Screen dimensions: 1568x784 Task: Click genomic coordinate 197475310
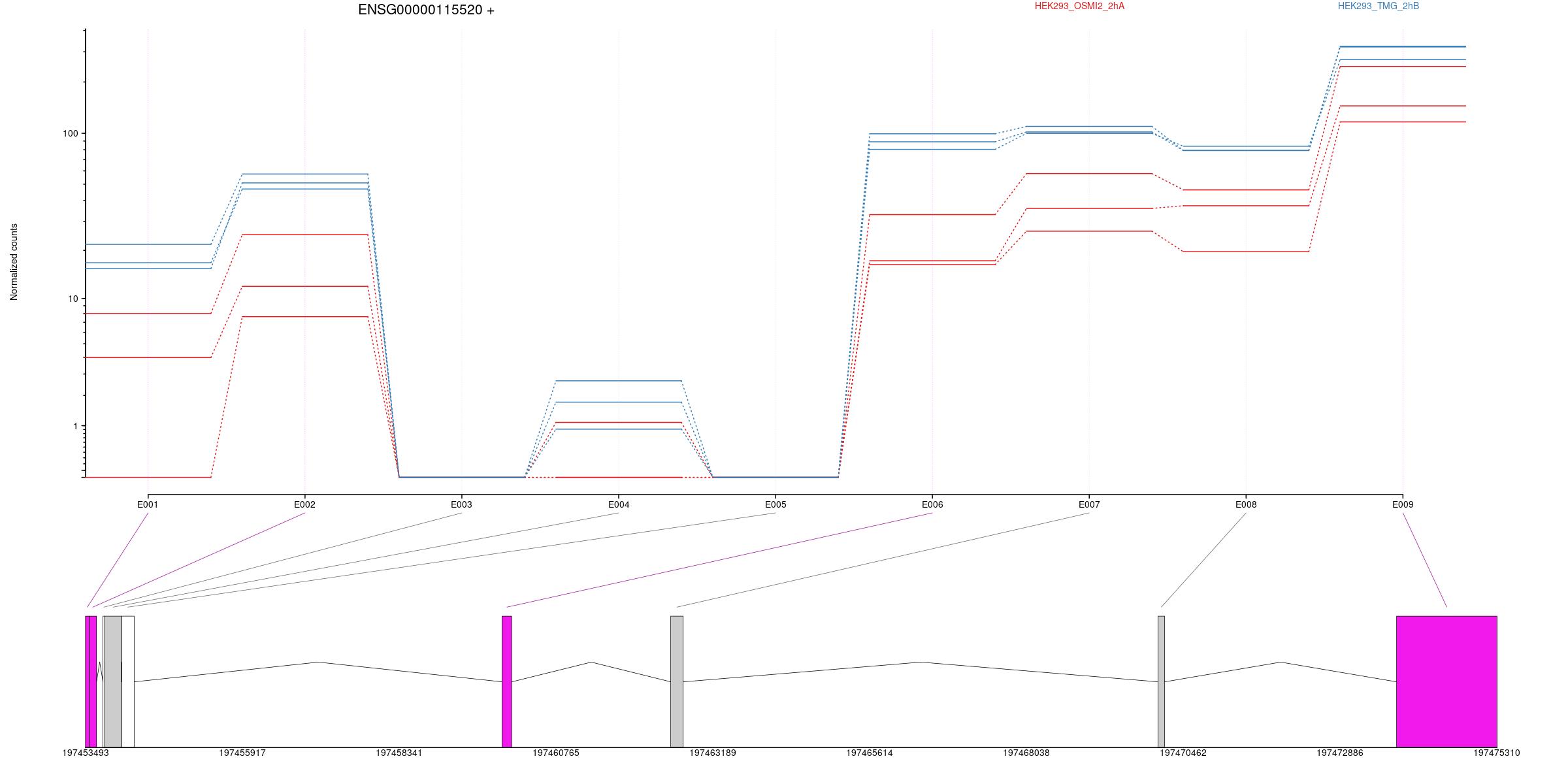click(x=1497, y=753)
